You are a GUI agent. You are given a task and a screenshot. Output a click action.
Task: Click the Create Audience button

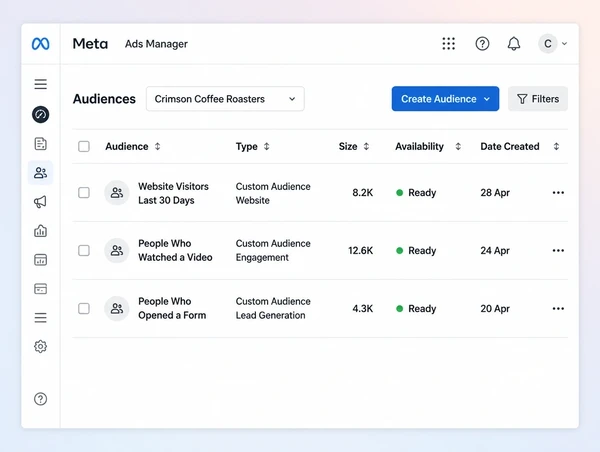pyautogui.click(x=445, y=99)
